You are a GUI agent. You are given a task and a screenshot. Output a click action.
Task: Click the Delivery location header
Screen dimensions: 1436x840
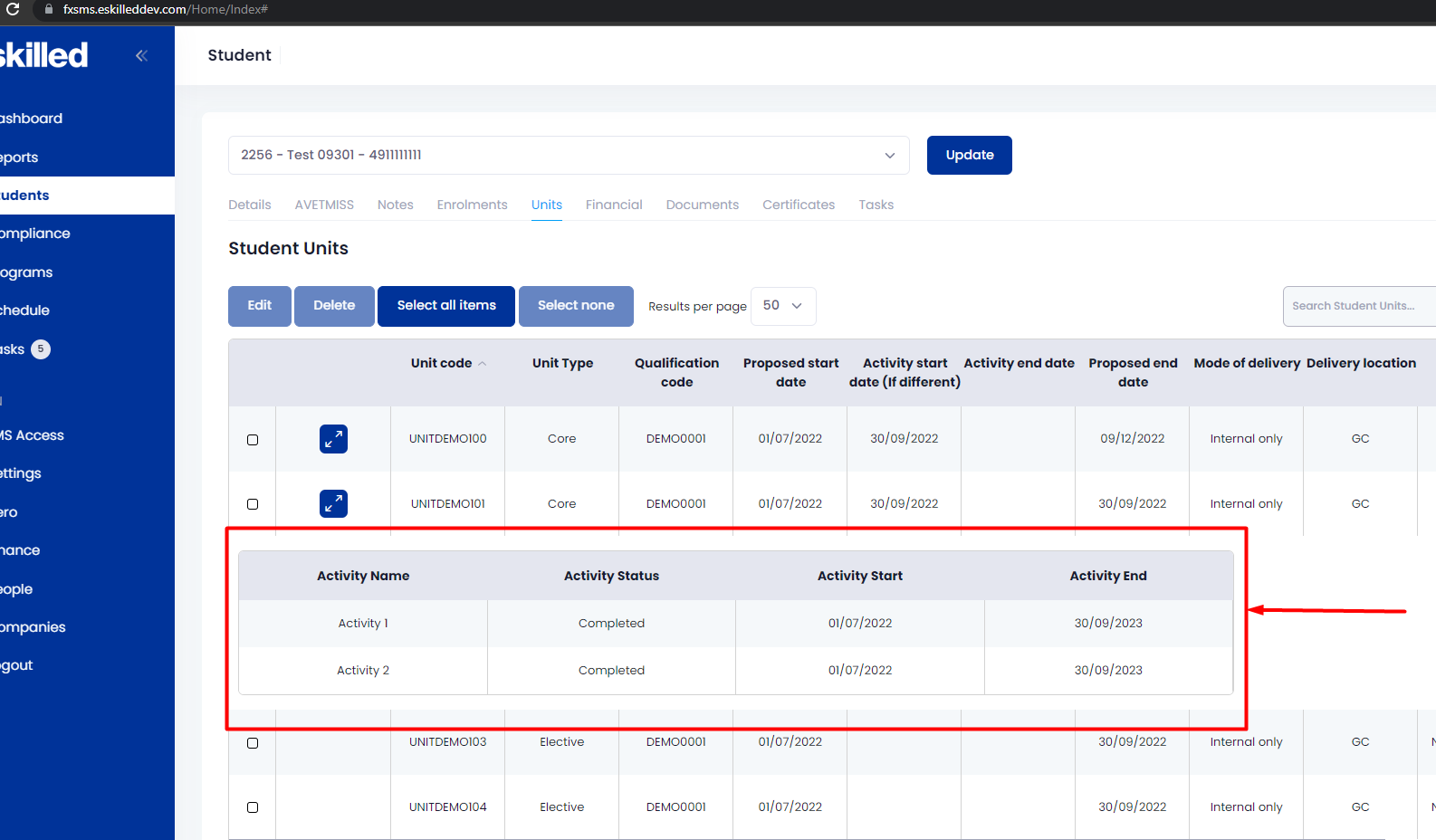pos(1361,363)
